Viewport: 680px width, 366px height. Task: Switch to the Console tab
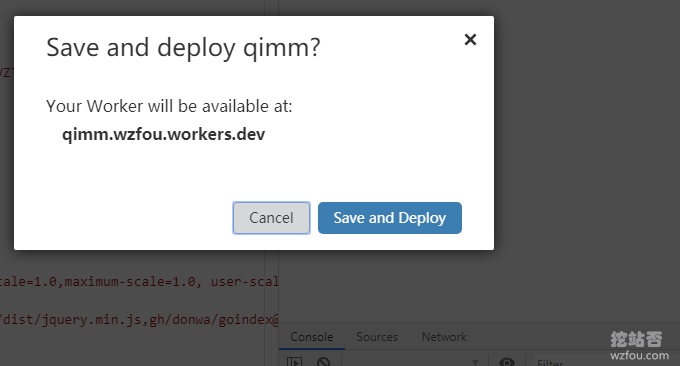click(x=311, y=337)
